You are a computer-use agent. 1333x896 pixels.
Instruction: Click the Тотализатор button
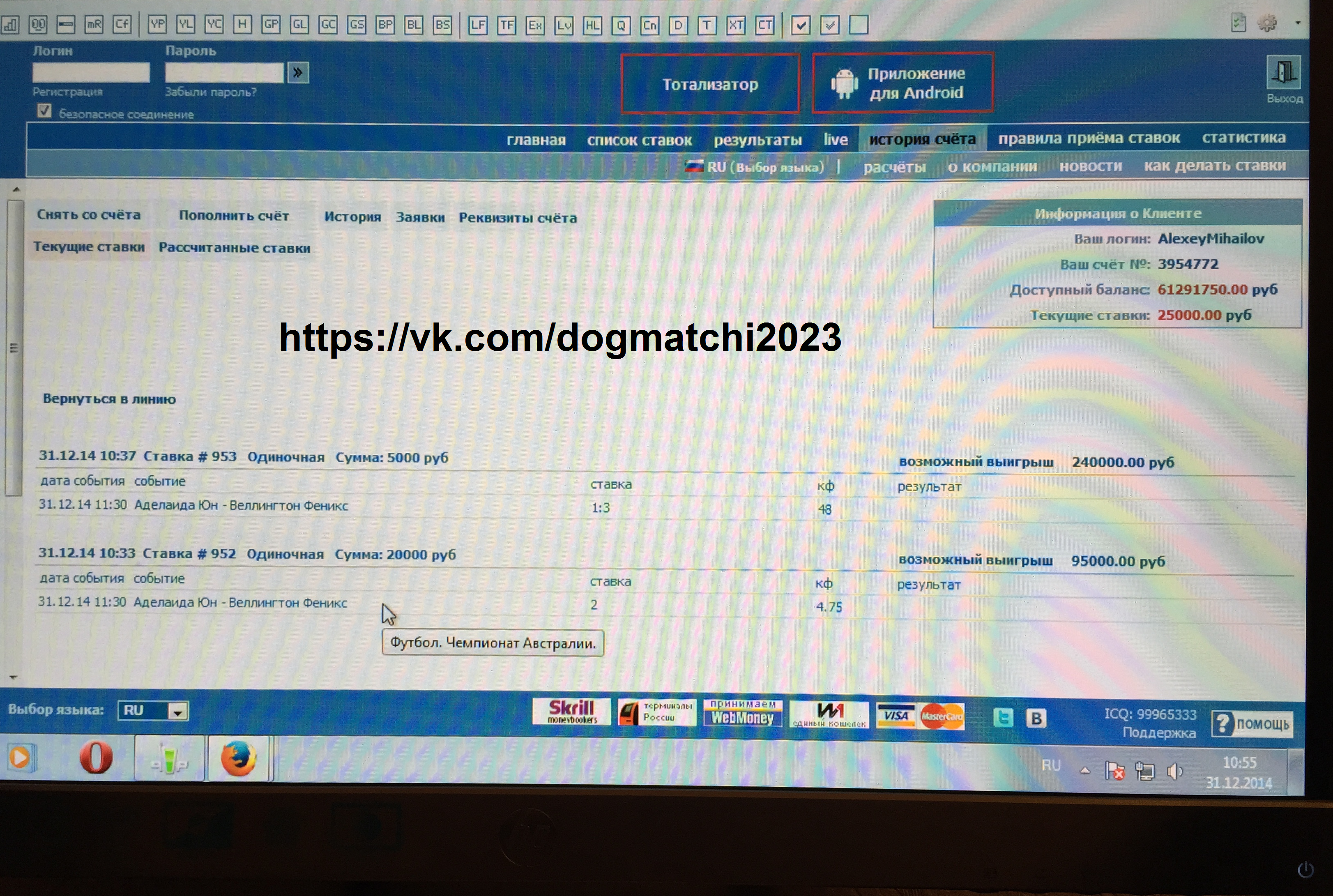(x=710, y=85)
